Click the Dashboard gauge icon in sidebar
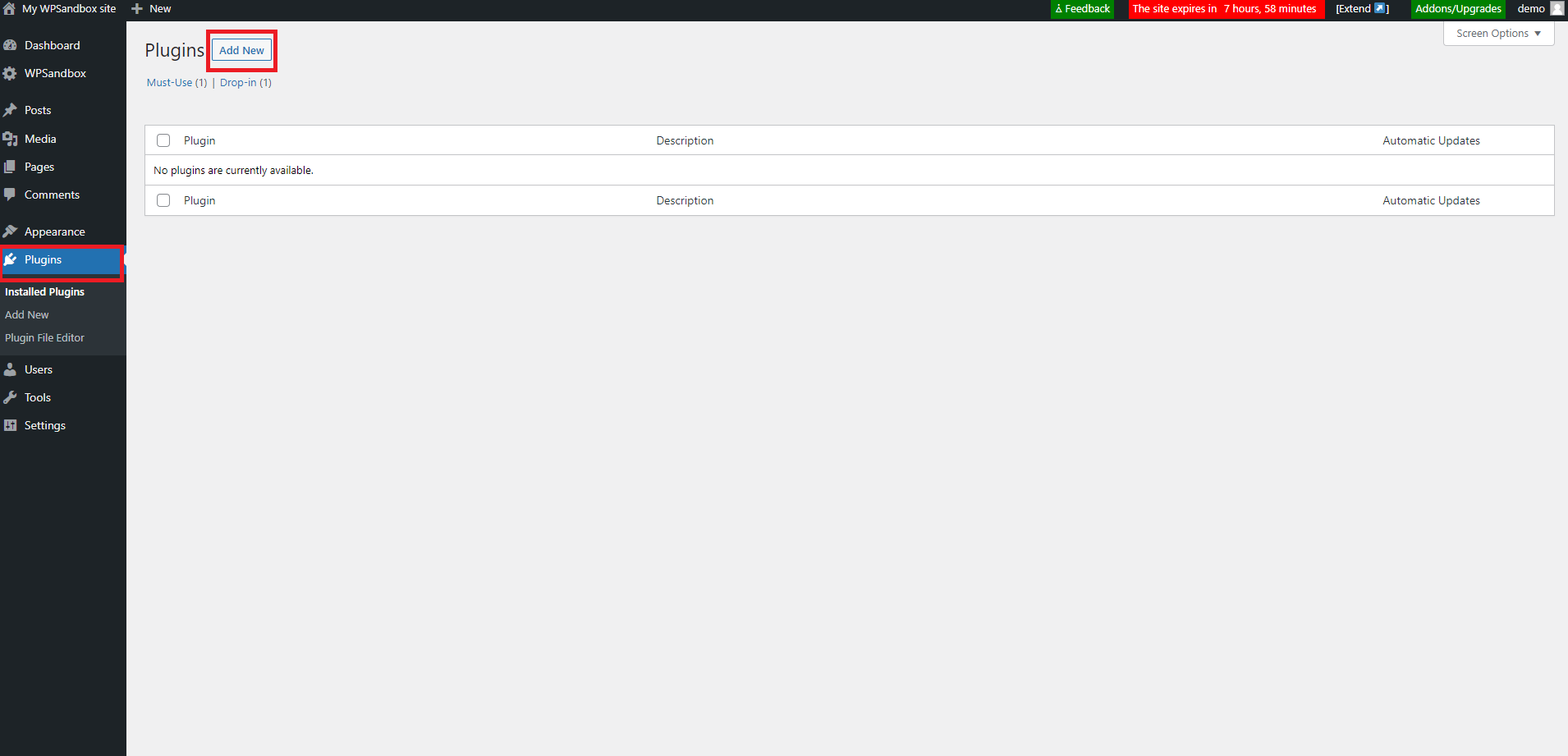The width and height of the screenshot is (1568, 756). [10, 45]
